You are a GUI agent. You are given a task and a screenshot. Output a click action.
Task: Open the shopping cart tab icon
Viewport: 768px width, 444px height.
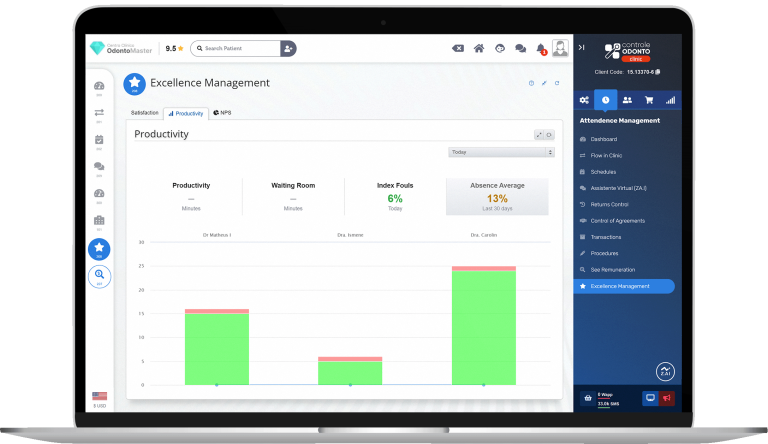point(648,100)
